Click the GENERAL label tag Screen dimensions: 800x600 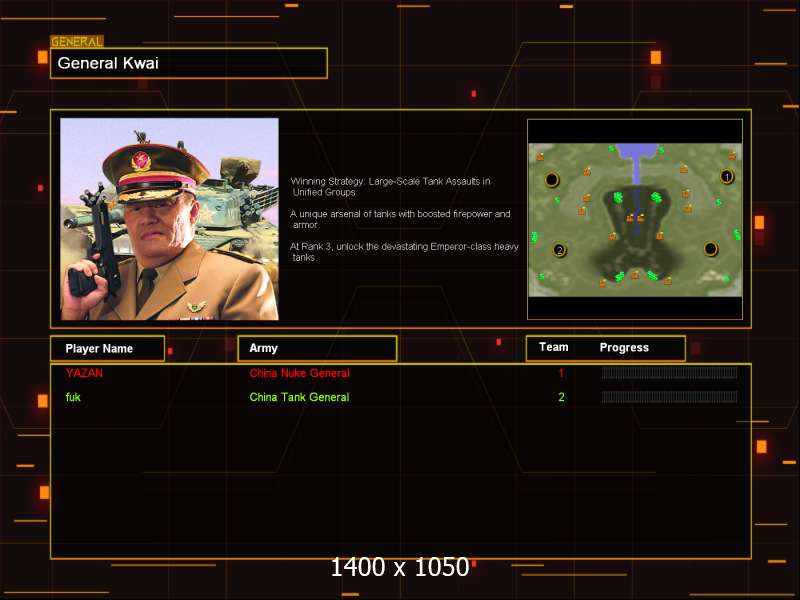pyautogui.click(x=77, y=41)
